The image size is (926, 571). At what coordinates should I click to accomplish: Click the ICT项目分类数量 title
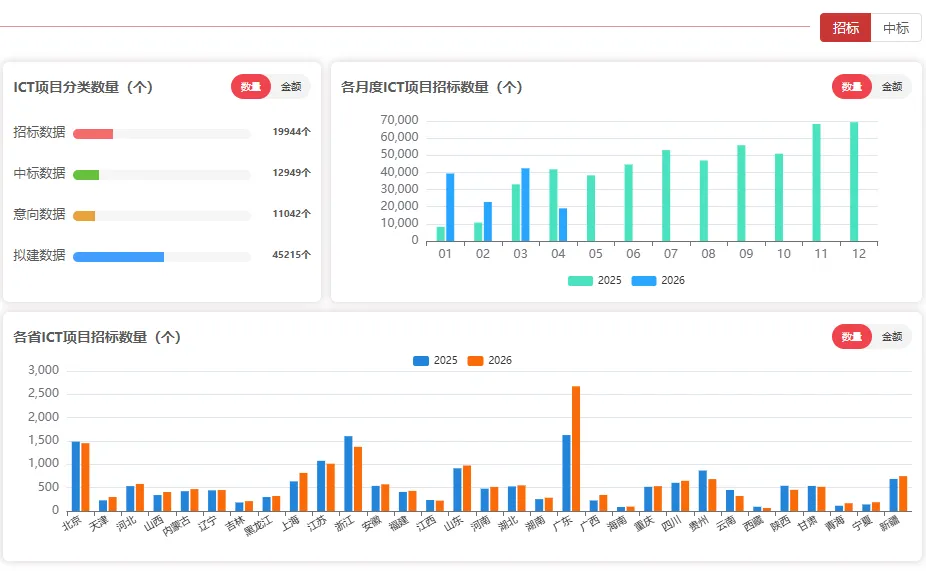pyautogui.click(x=83, y=87)
